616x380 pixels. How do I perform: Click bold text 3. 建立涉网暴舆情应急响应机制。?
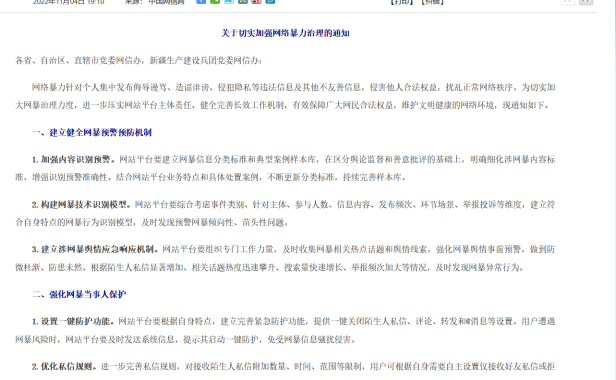tap(95, 249)
